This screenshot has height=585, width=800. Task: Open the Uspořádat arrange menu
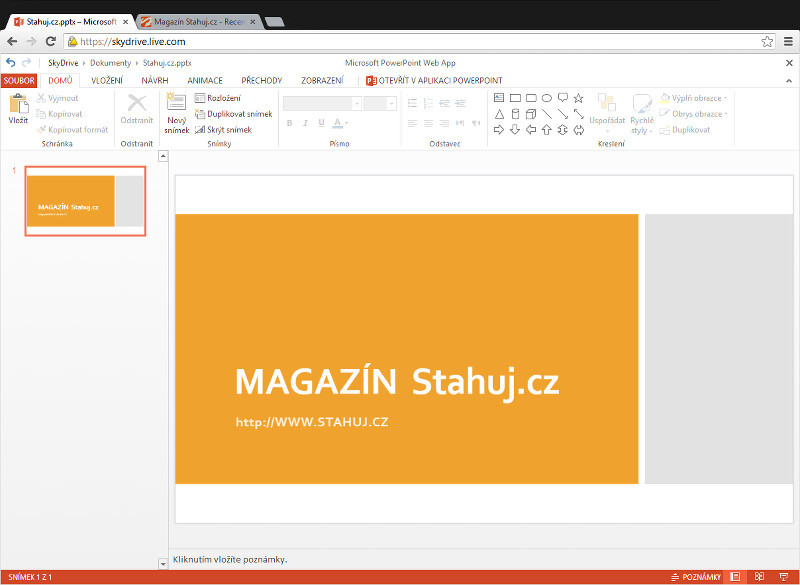point(607,115)
